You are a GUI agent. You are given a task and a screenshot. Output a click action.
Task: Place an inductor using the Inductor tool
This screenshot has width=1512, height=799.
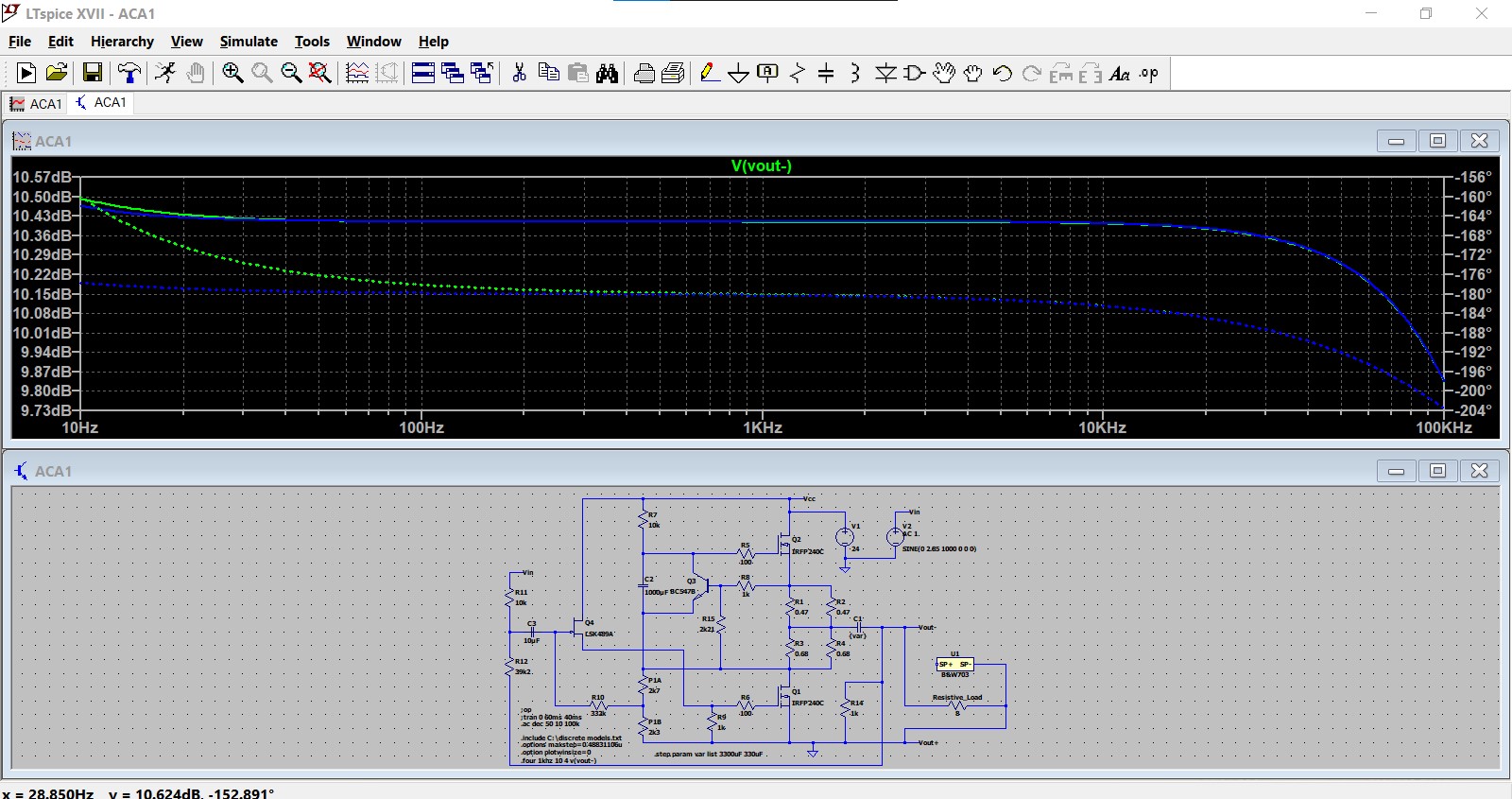tap(855, 73)
